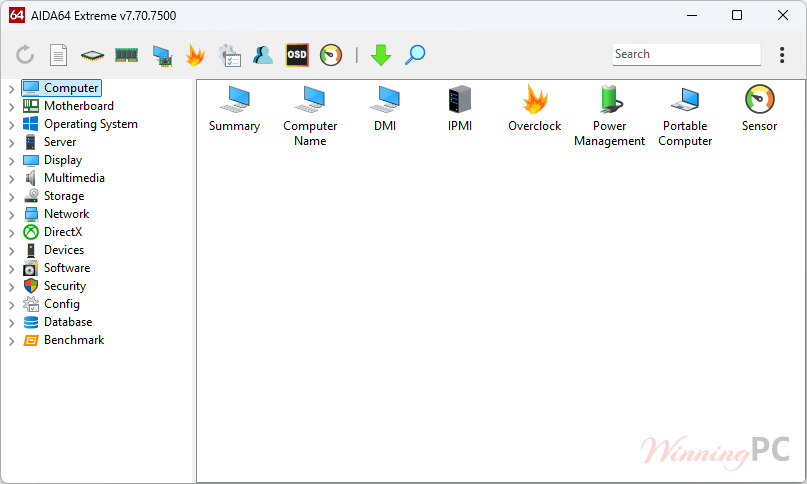Select Computer in the tree
The height and width of the screenshot is (484, 807).
61,88
